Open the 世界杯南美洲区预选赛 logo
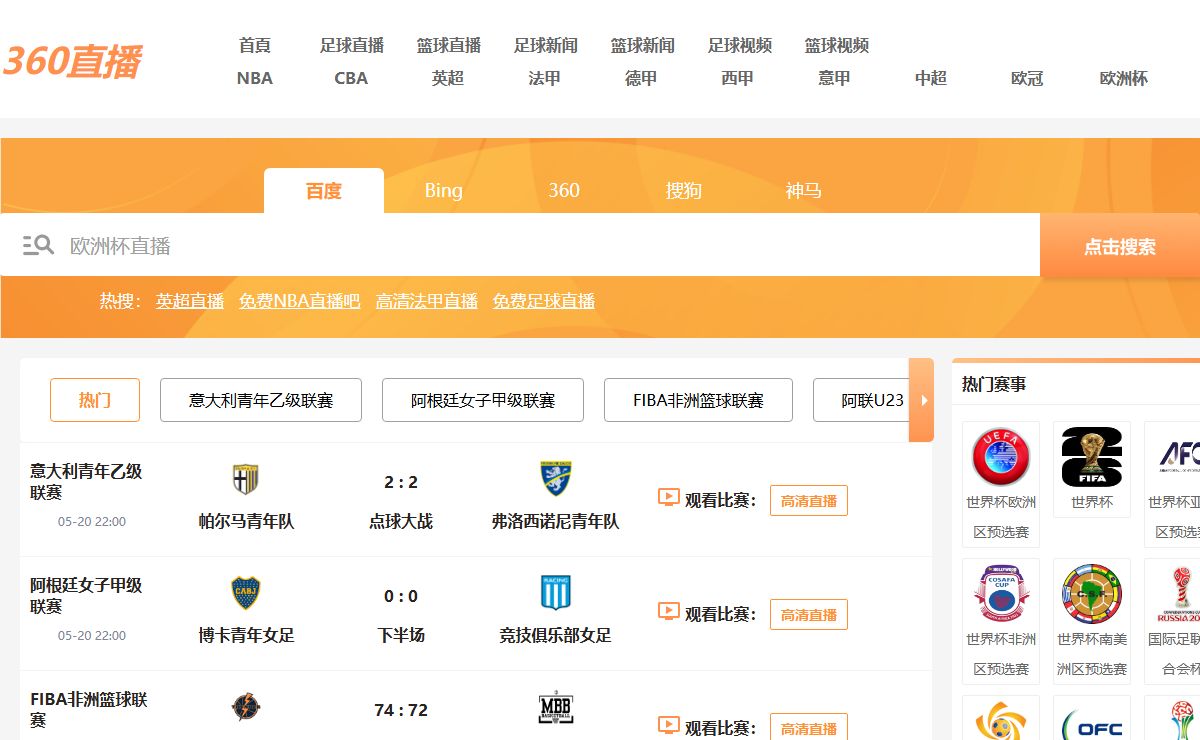This screenshot has width=1200, height=740. 1092,594
